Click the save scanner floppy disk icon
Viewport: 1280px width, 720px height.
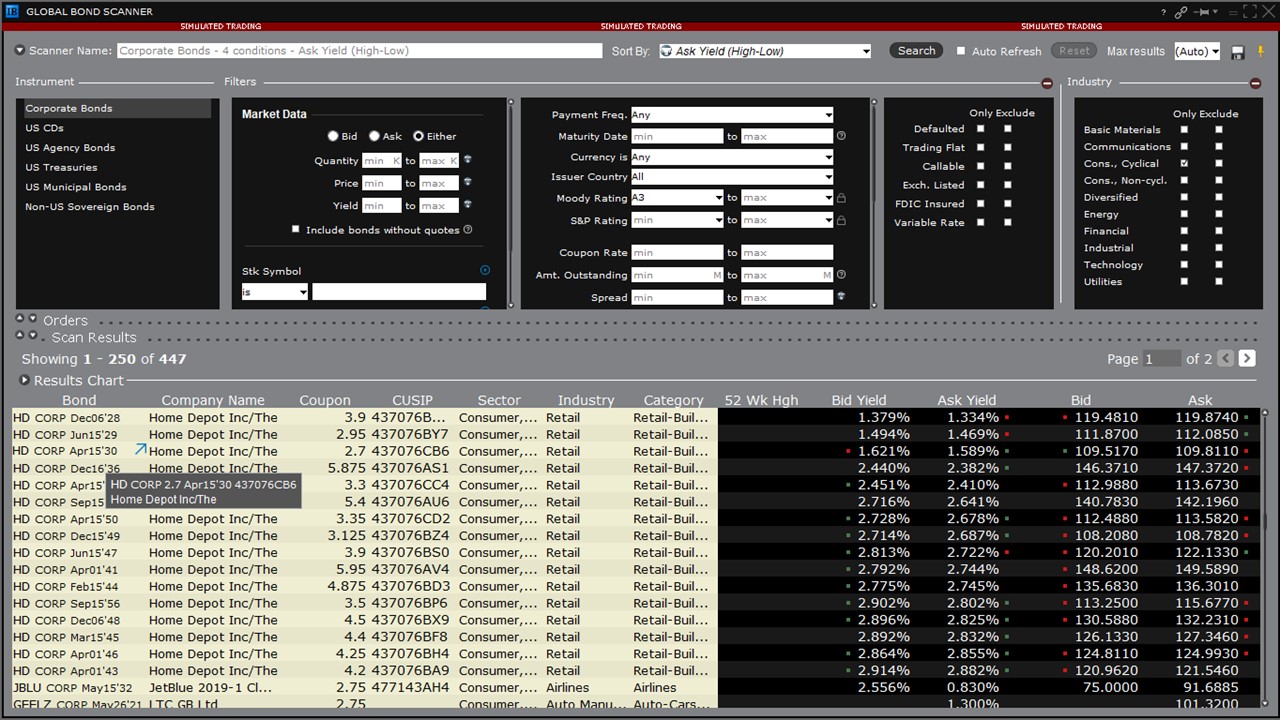(1238, 52)
